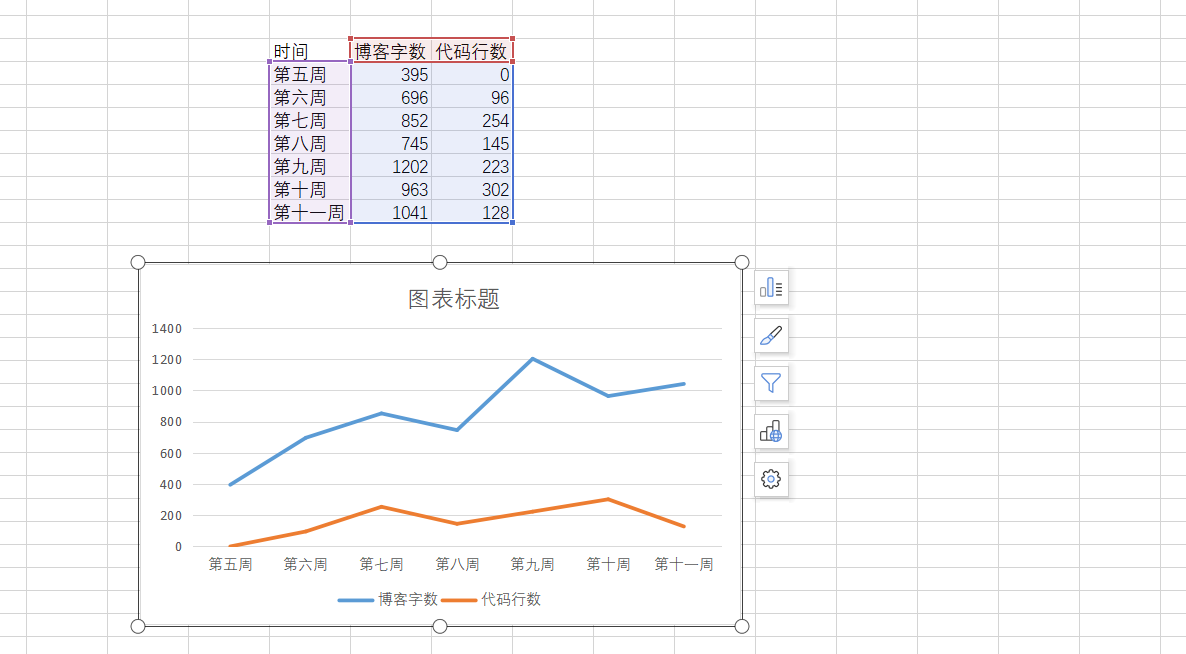Click the 600 value-axis label
The image size is (1186, 654).
(171, 454)
